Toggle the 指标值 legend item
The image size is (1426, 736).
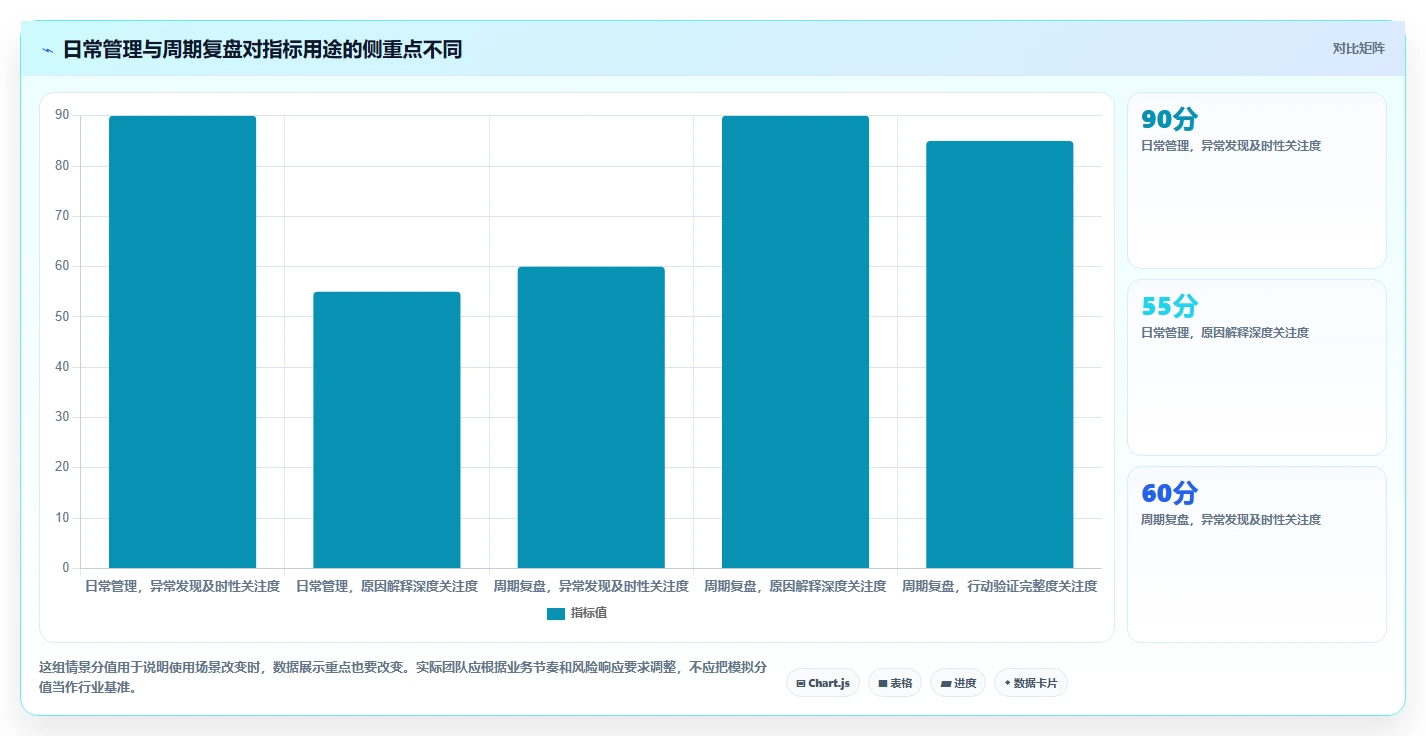point(577,613)
